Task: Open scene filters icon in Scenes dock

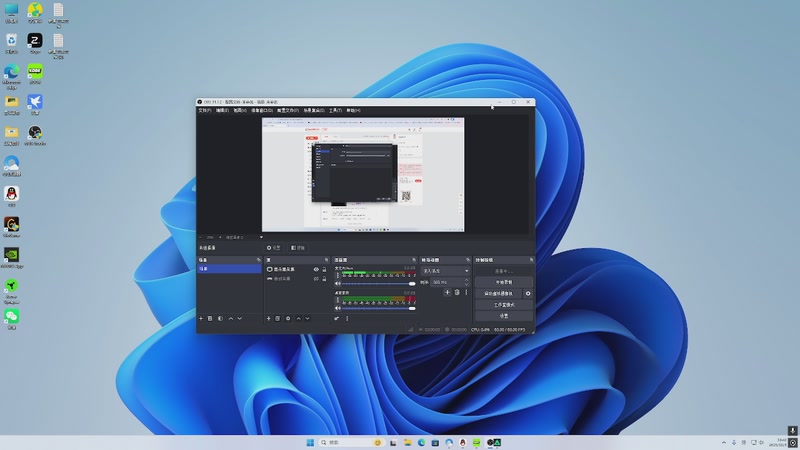Action: coord(220,318)
